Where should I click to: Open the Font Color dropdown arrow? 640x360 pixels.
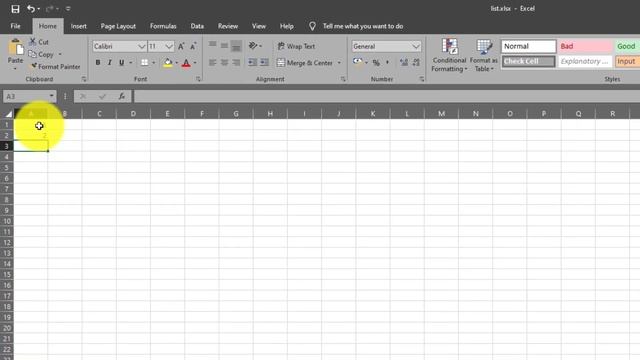(195, 62)
